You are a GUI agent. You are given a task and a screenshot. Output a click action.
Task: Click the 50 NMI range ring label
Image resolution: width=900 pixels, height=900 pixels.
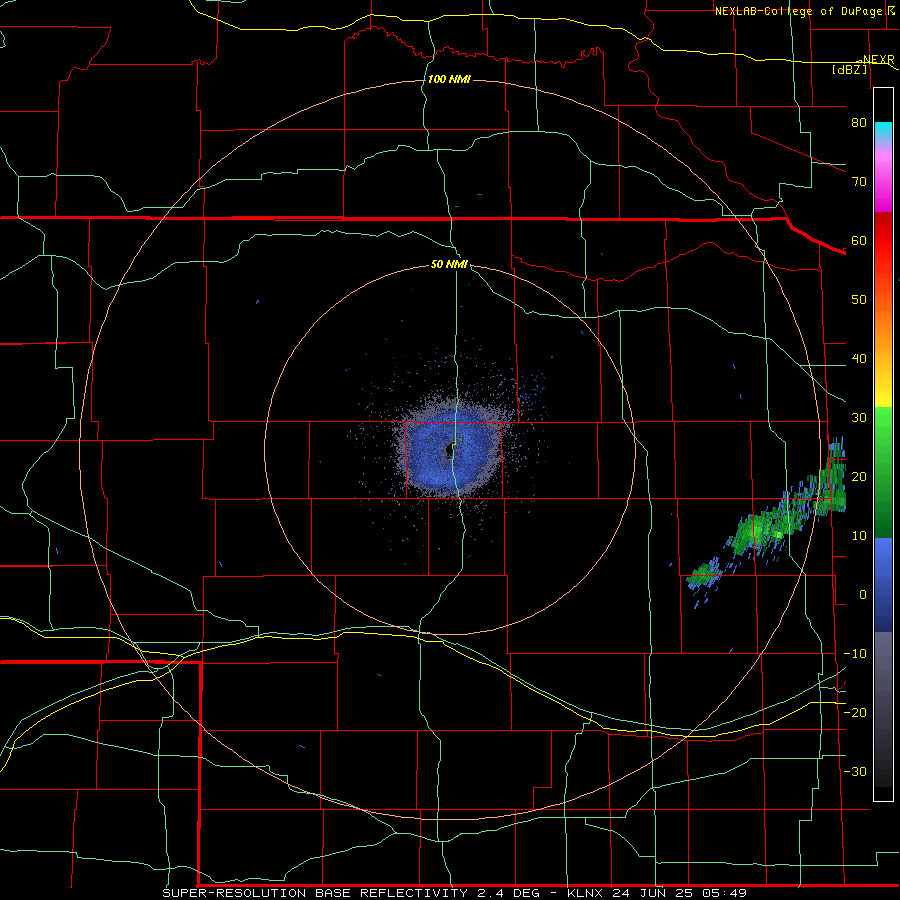tap(449, 264)
